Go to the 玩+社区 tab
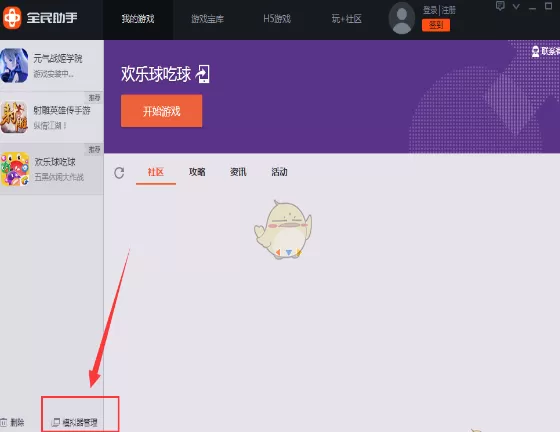This screenshot has width=560, height=432. 346,19
